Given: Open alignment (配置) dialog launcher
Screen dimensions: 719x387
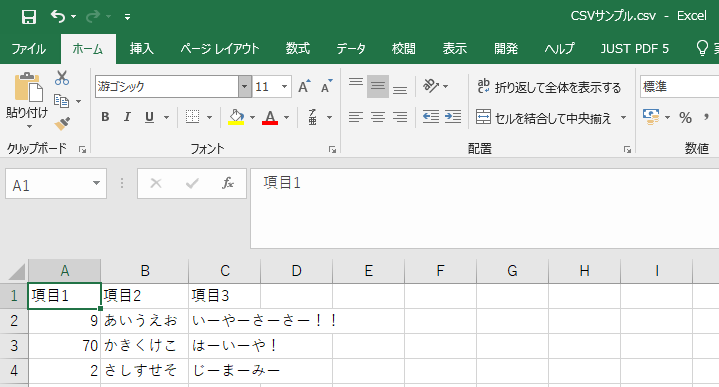Looking at the screenshot, I should (x=627, y=149).
